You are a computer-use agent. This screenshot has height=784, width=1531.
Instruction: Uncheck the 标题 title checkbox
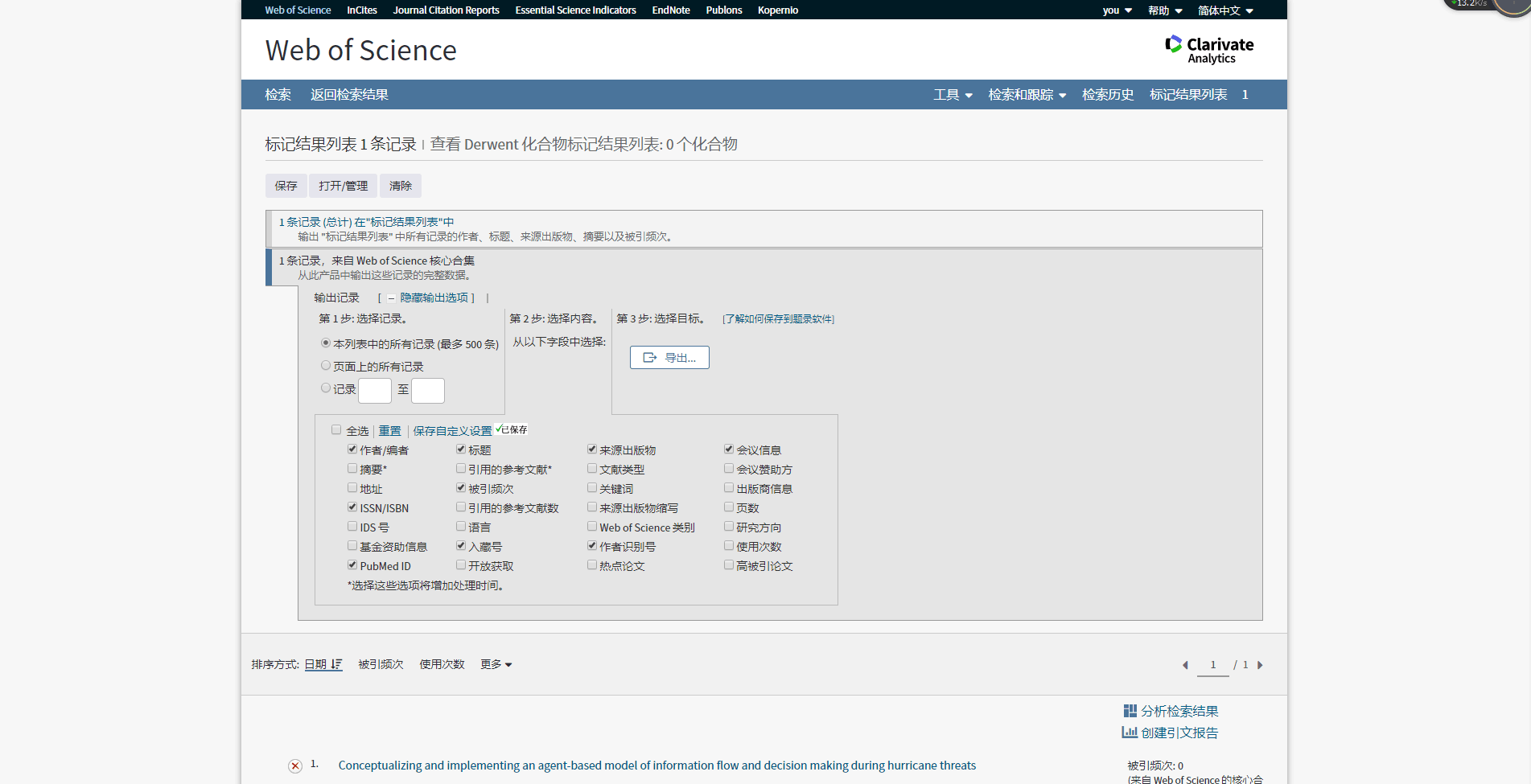pos(460,449)
